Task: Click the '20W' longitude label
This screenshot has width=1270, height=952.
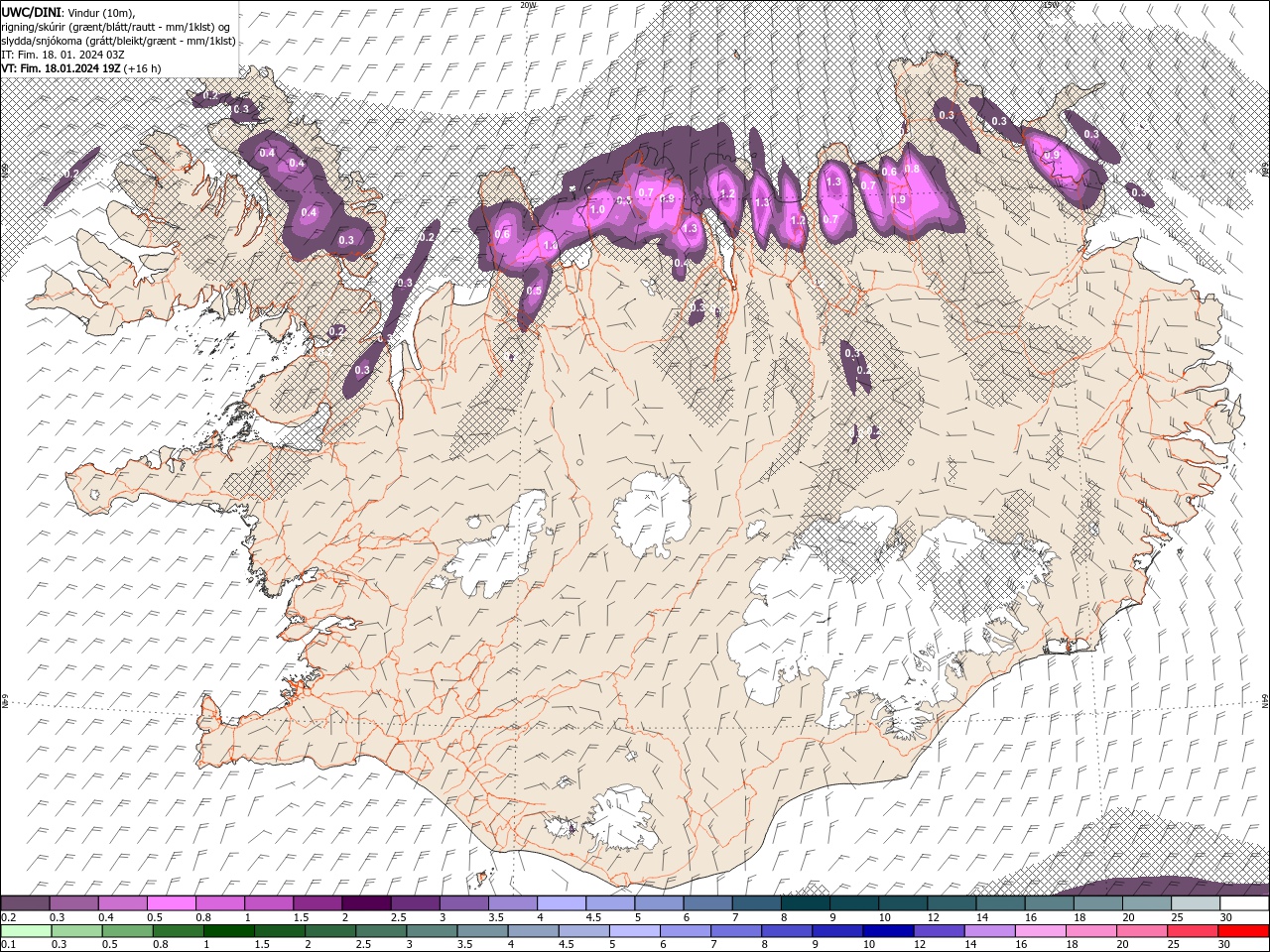Action: click(528, 5)
